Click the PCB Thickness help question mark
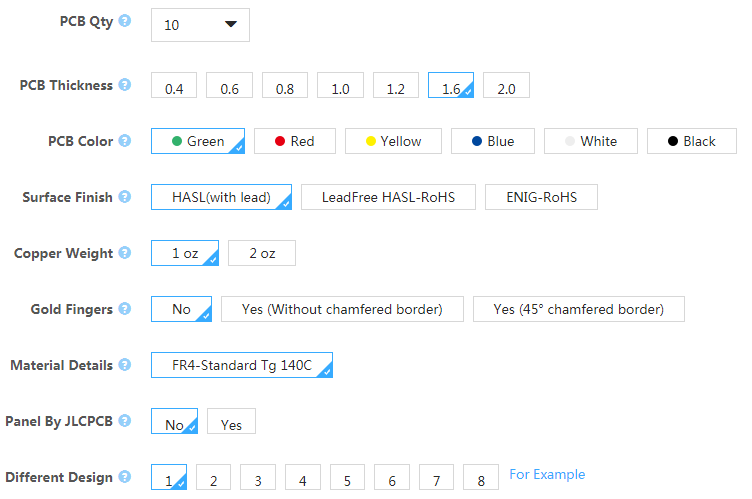This screenshot has height=499, width=752. pyautogui.click(x=125, y=85)
